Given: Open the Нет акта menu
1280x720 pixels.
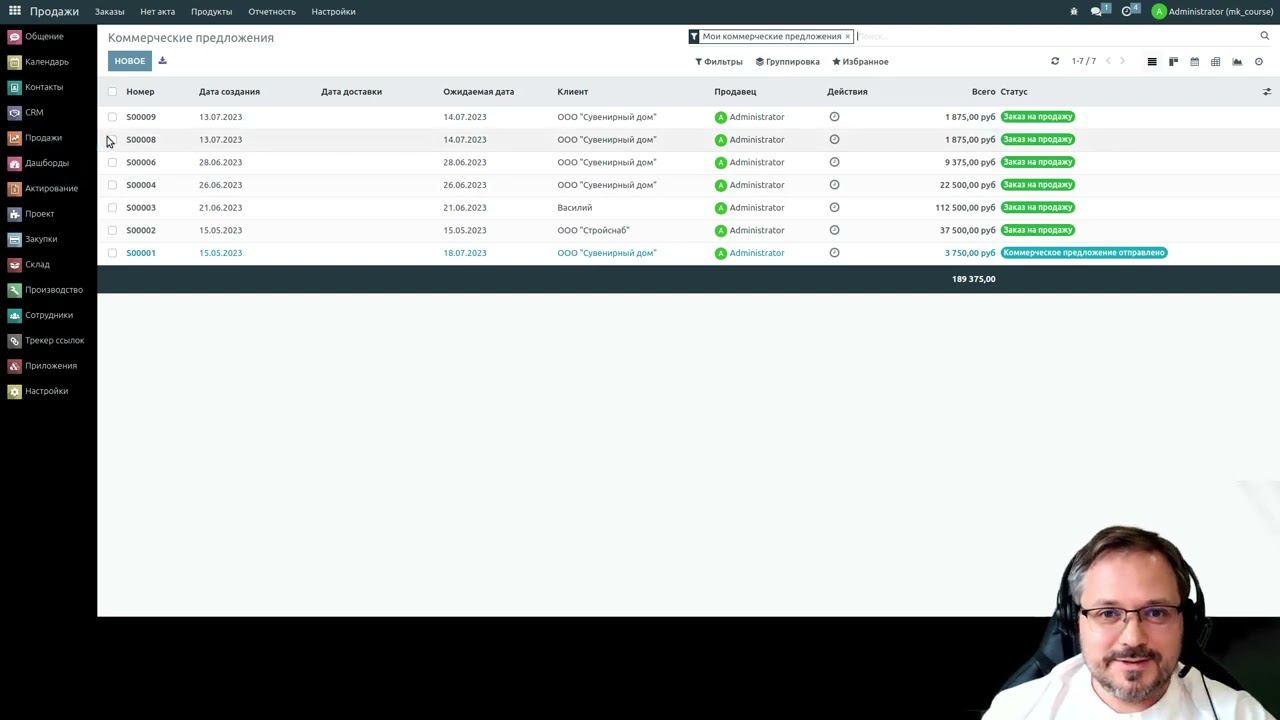Looking at the screenshot, I should click(157, 11).
